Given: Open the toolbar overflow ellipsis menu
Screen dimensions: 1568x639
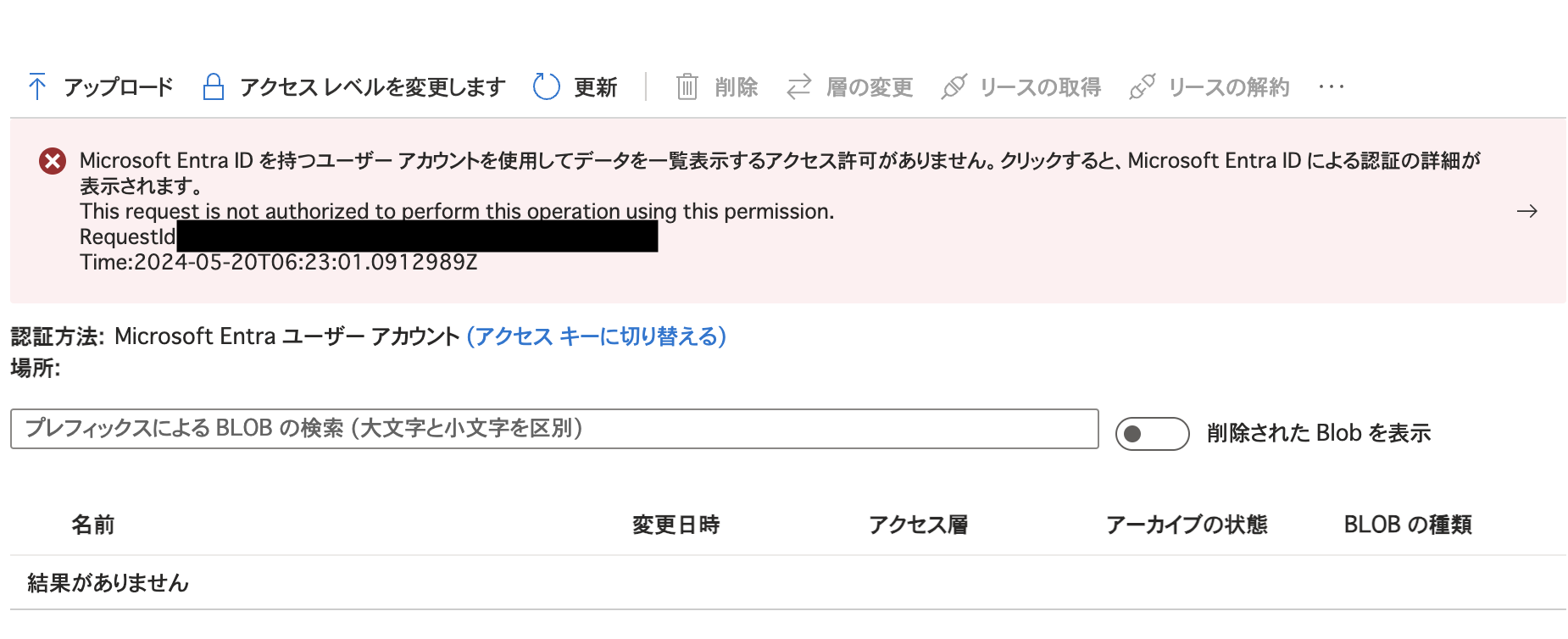Looking at the screenshot, I should point(1331,86).
